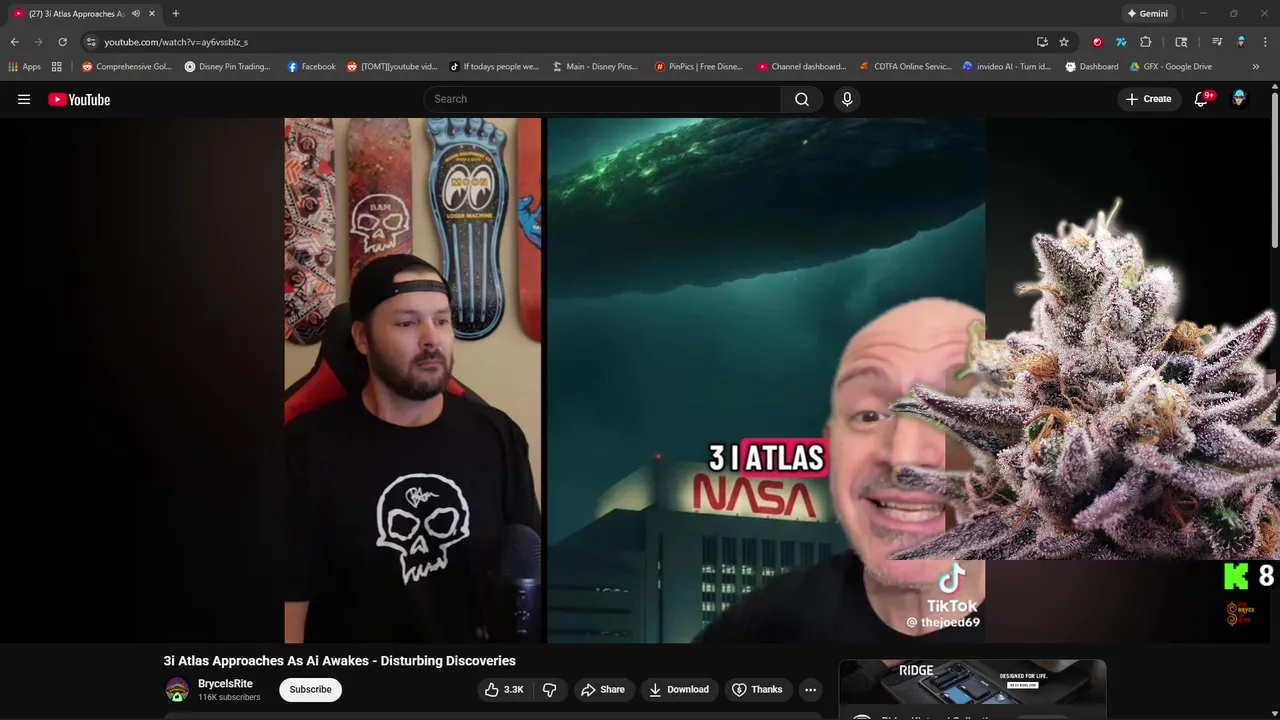This screenshot has width=1280, height=720.
Task: Open Disney Pin Trading bookmark
Action: tap(228, 67)
